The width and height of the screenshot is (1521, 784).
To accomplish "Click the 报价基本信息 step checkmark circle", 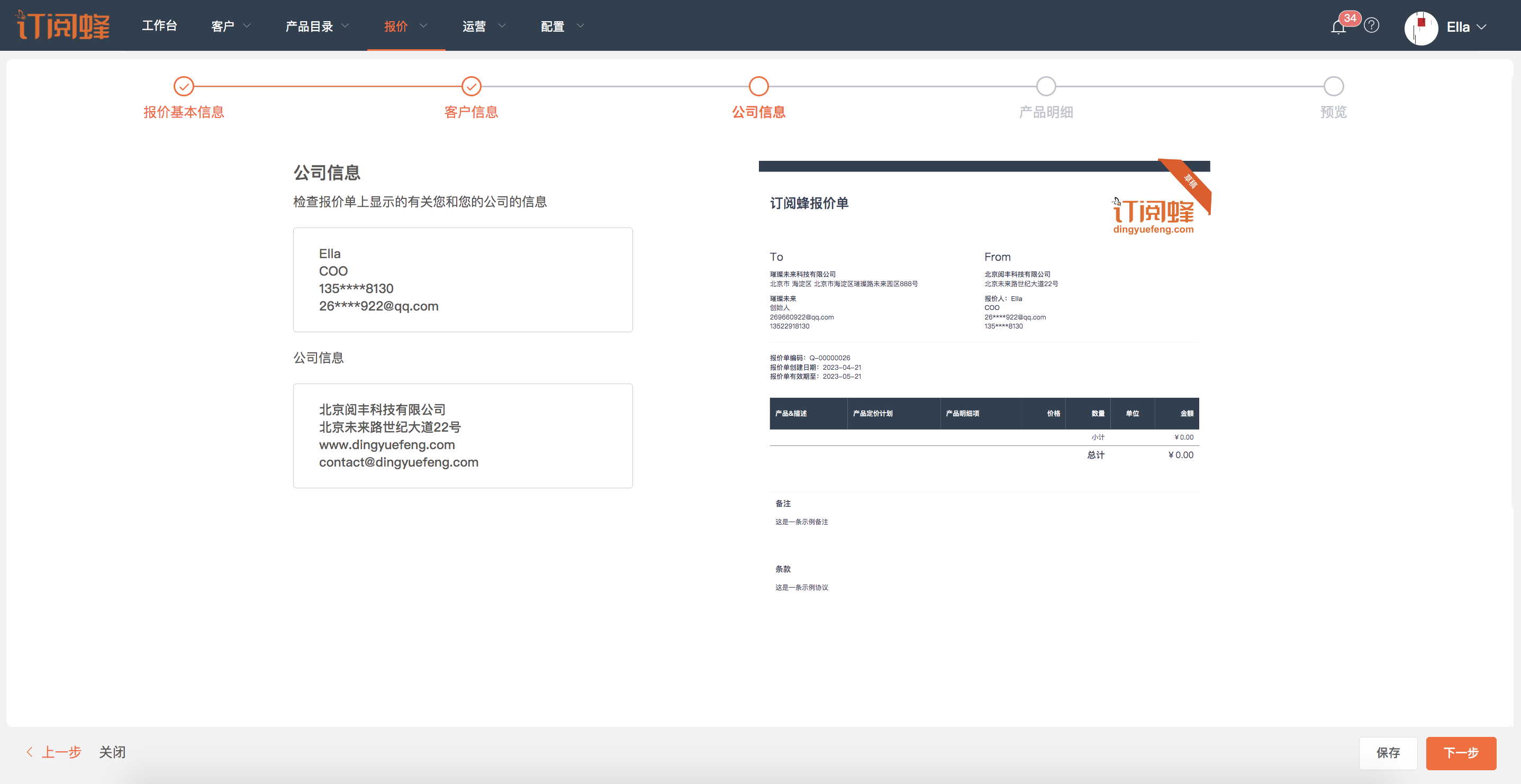I will pos(184,86).
